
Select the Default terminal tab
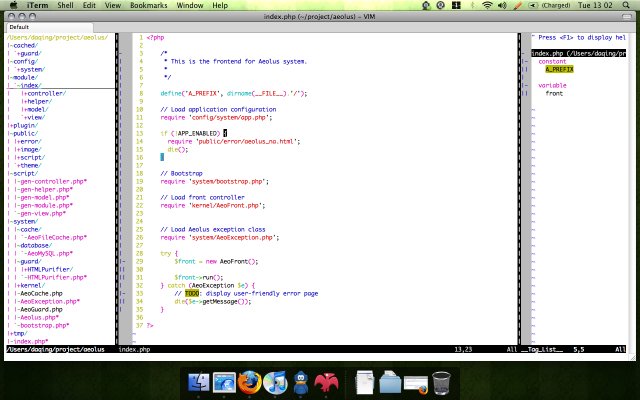17,27
